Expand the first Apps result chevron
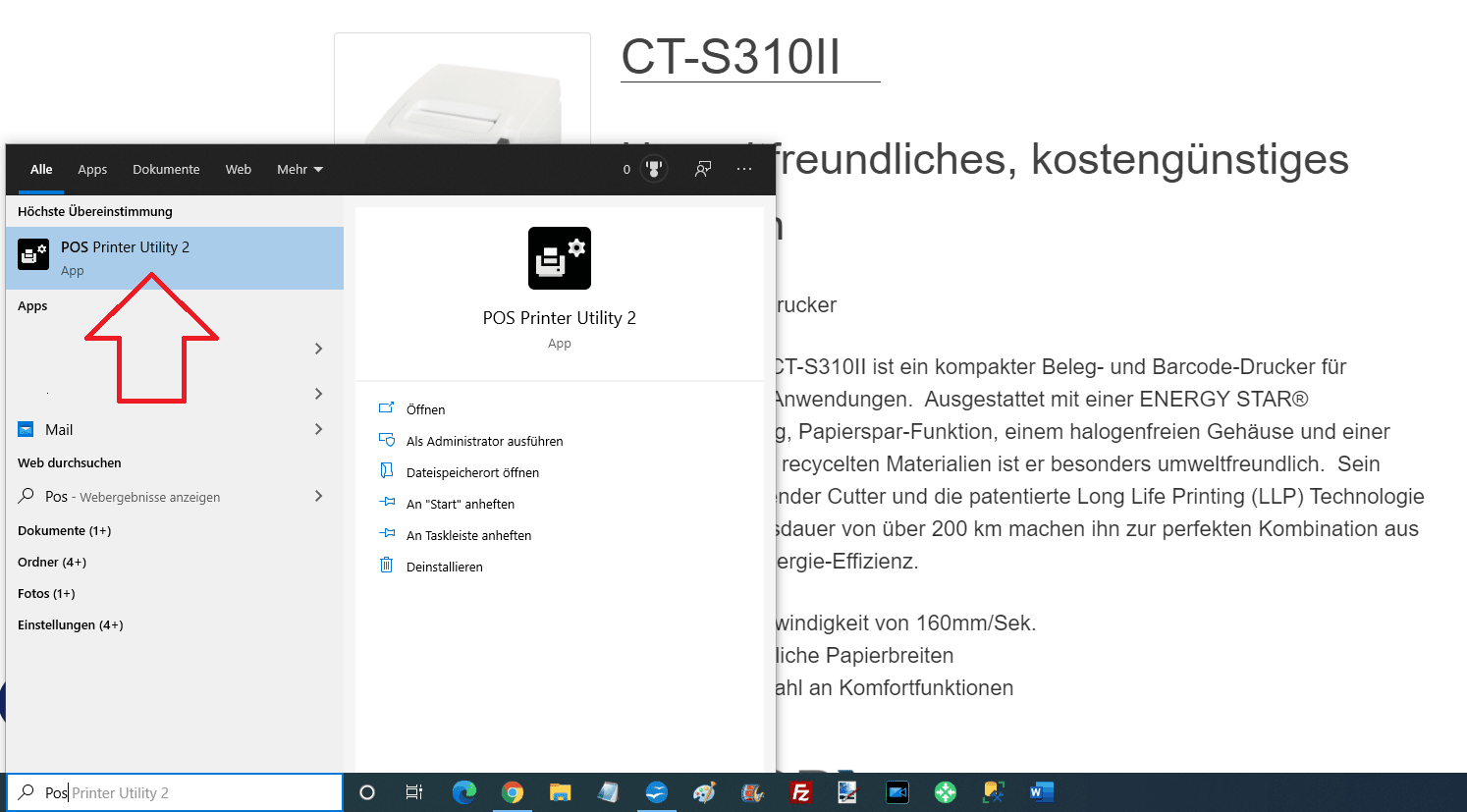This screenshot has height=812, width=1467. coord(318,349)
